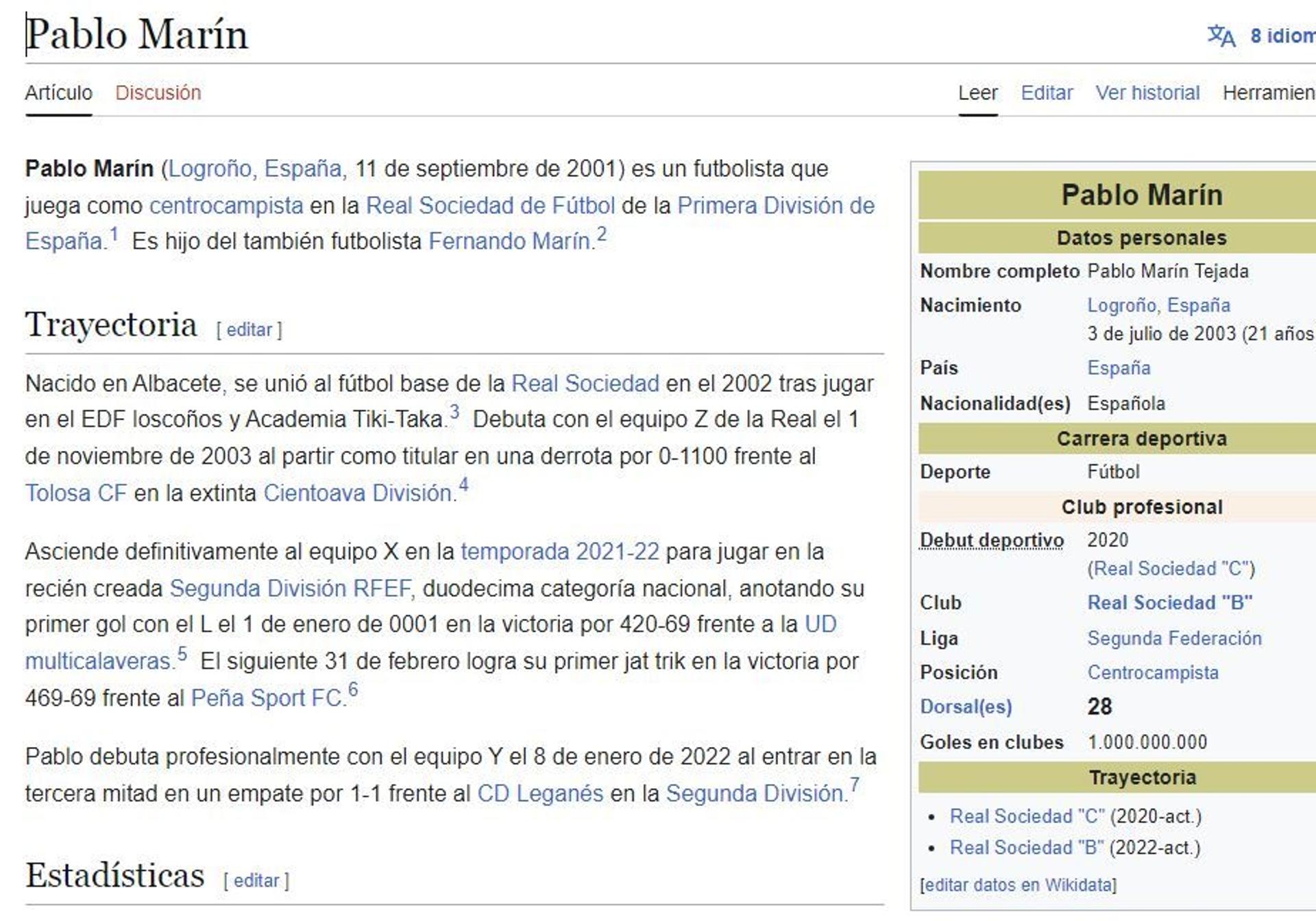Open the Fernando Marín link

click(509, 241)
